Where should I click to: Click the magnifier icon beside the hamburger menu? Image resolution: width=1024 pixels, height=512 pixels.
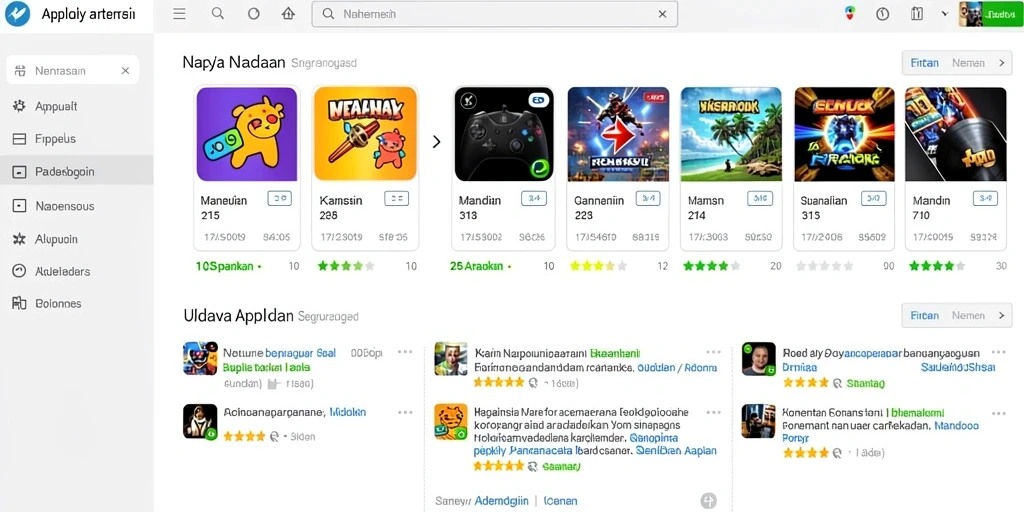point(218,14)
